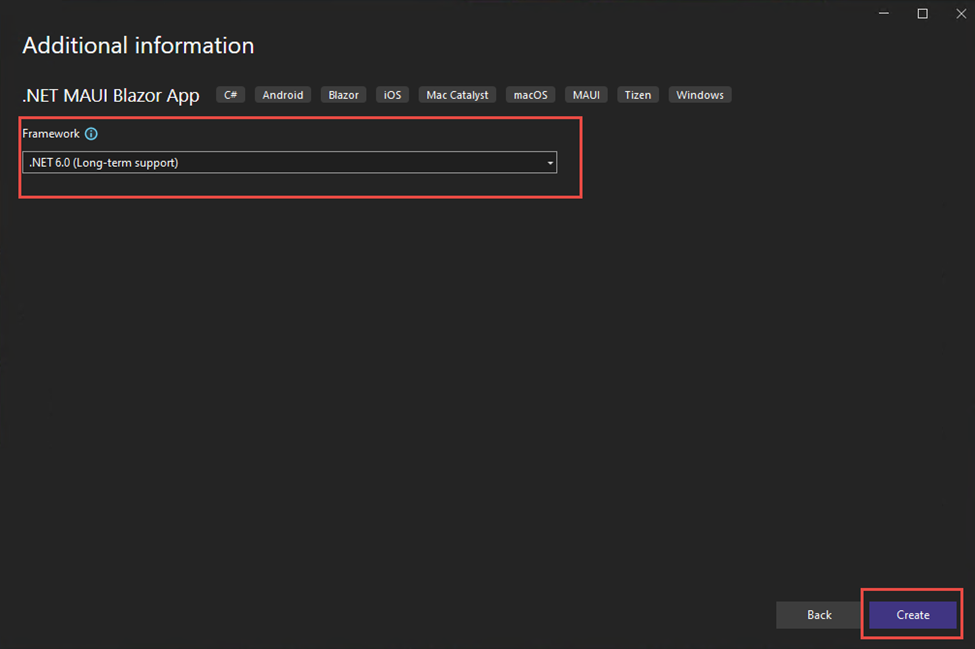The height and width of the screenshot is (649, 975).
Task: Click the .NET MAUI Blazor App title
Action: click(x=111, y=96)
